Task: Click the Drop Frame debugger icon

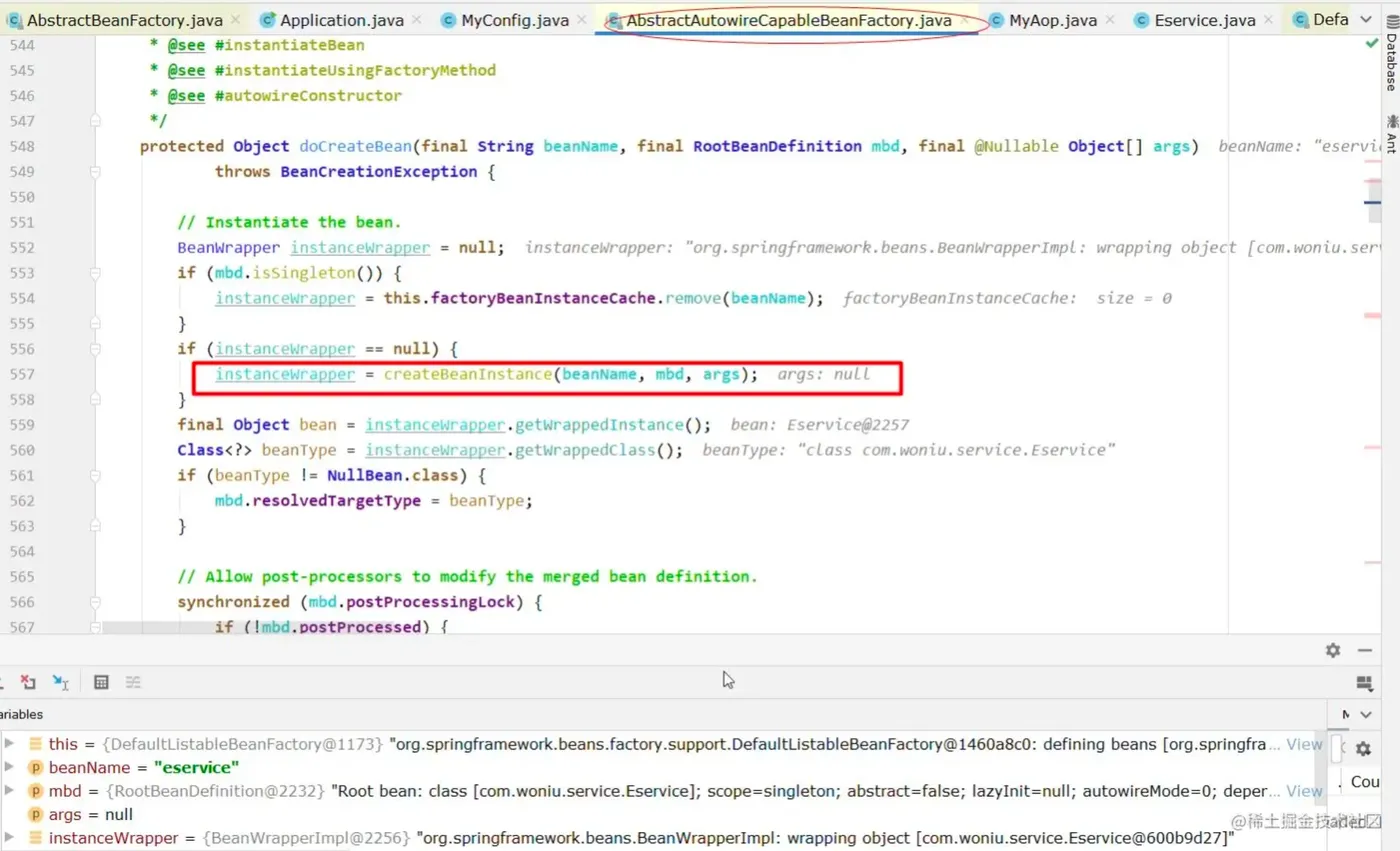Action: [x=28, y=682]
